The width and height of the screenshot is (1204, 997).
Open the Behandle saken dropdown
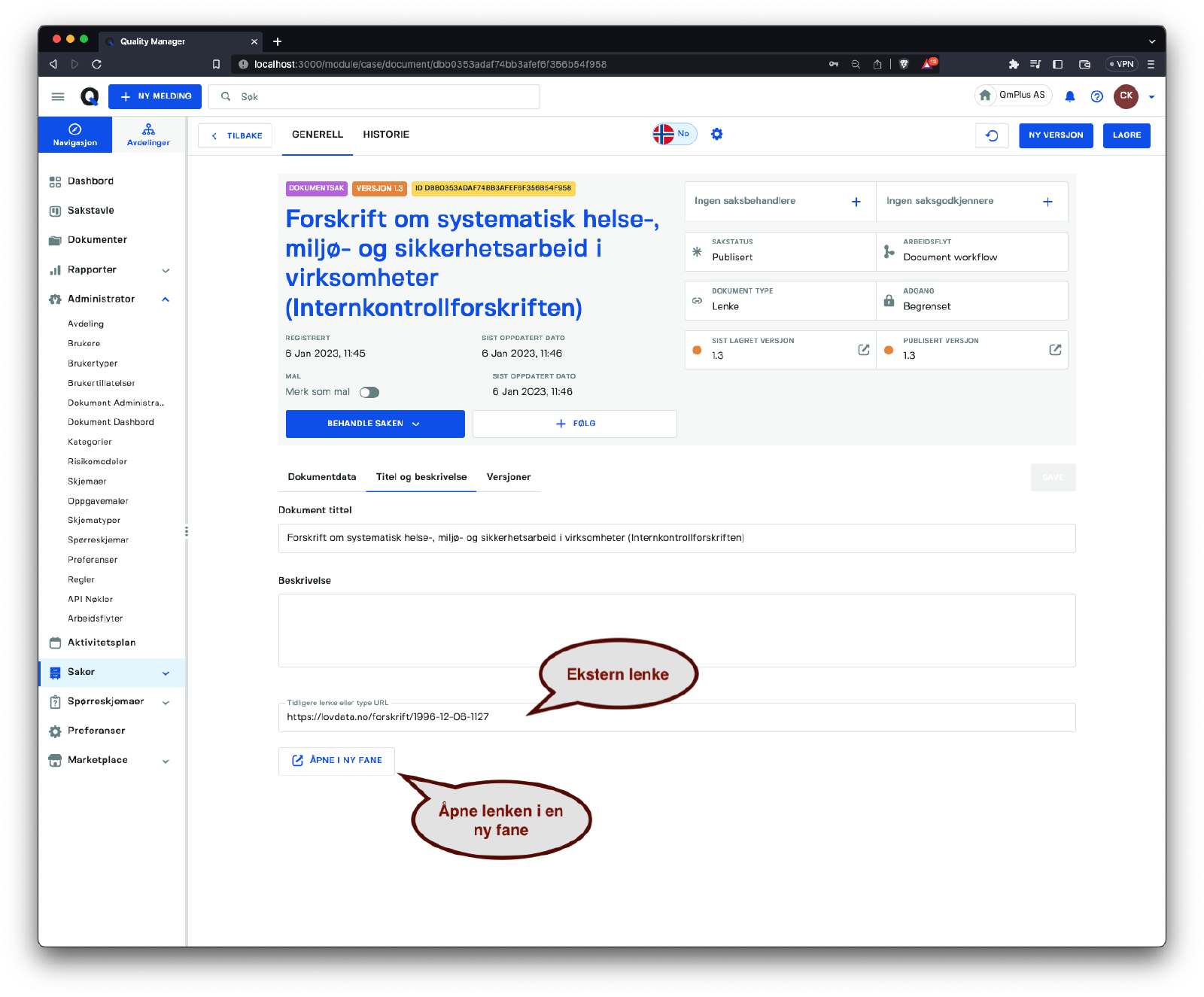coord(375,424)
